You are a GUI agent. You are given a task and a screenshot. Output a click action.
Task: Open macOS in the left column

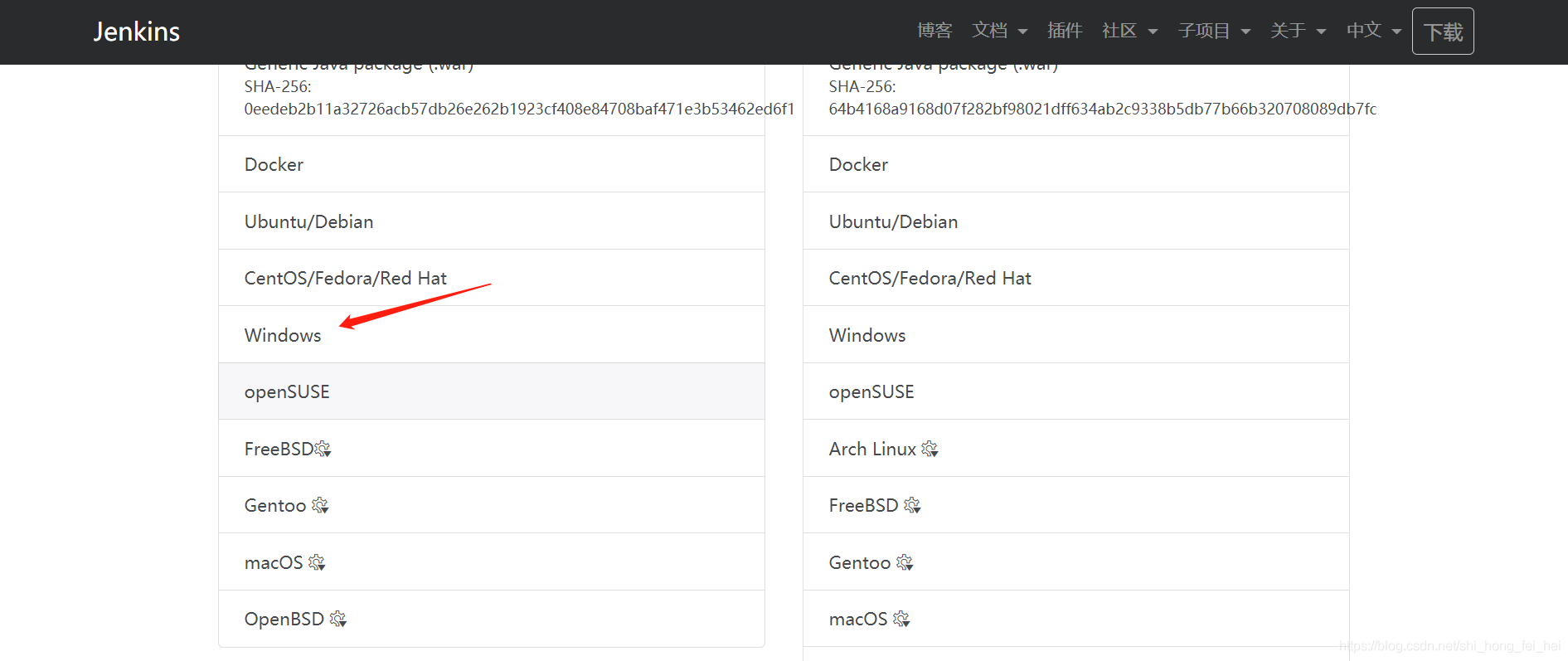492,562
